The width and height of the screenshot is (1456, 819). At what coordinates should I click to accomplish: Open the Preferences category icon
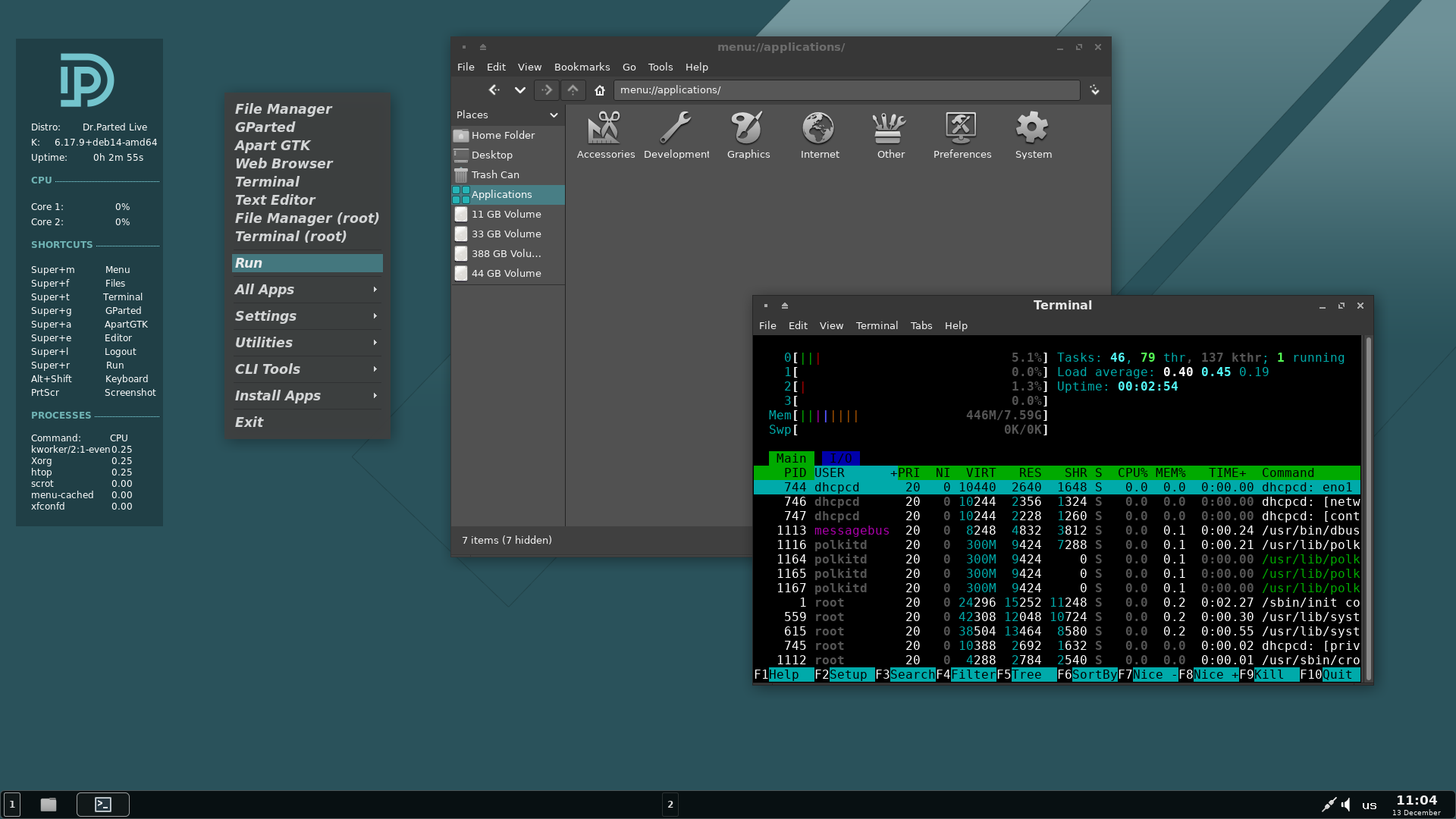tap(962, 129)
